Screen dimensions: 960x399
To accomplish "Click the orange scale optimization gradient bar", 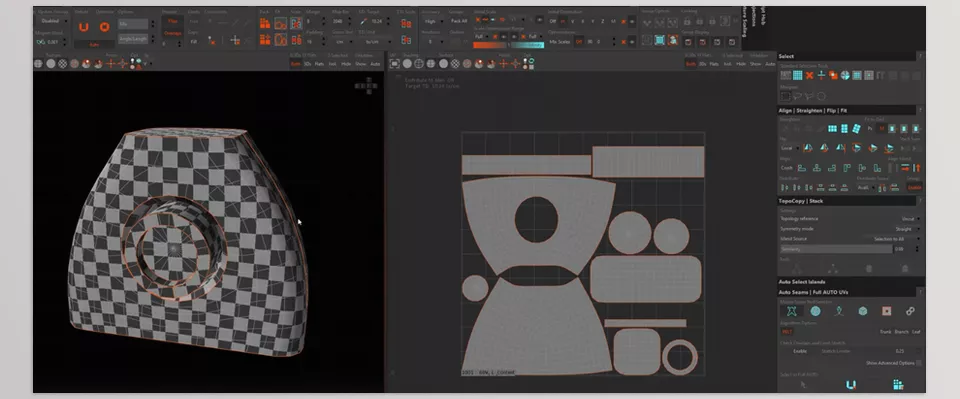I will point(489,45).
